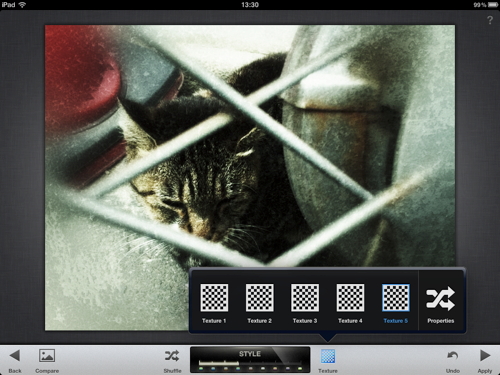
Task: Tap the Apply arrow icon
Action: 485,356
